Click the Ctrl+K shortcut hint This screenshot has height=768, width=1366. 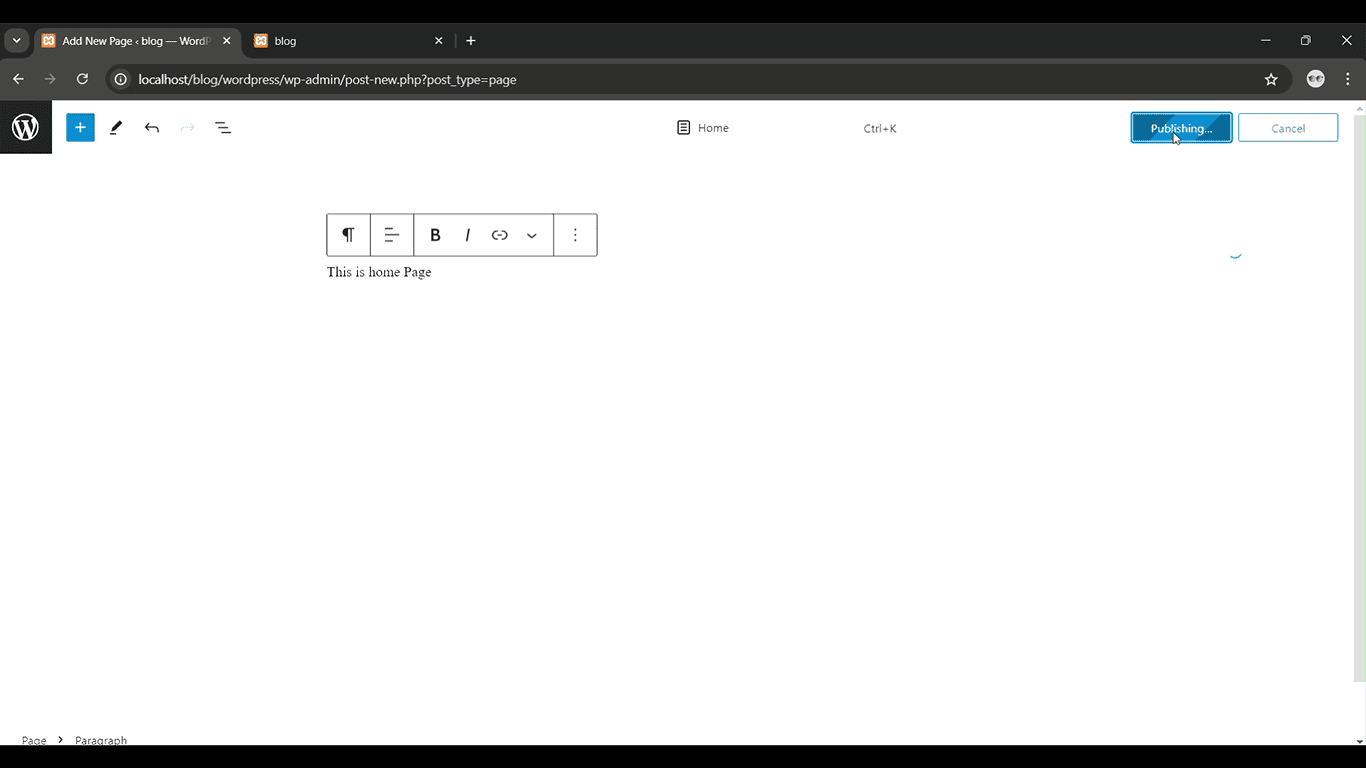[880, 128]
